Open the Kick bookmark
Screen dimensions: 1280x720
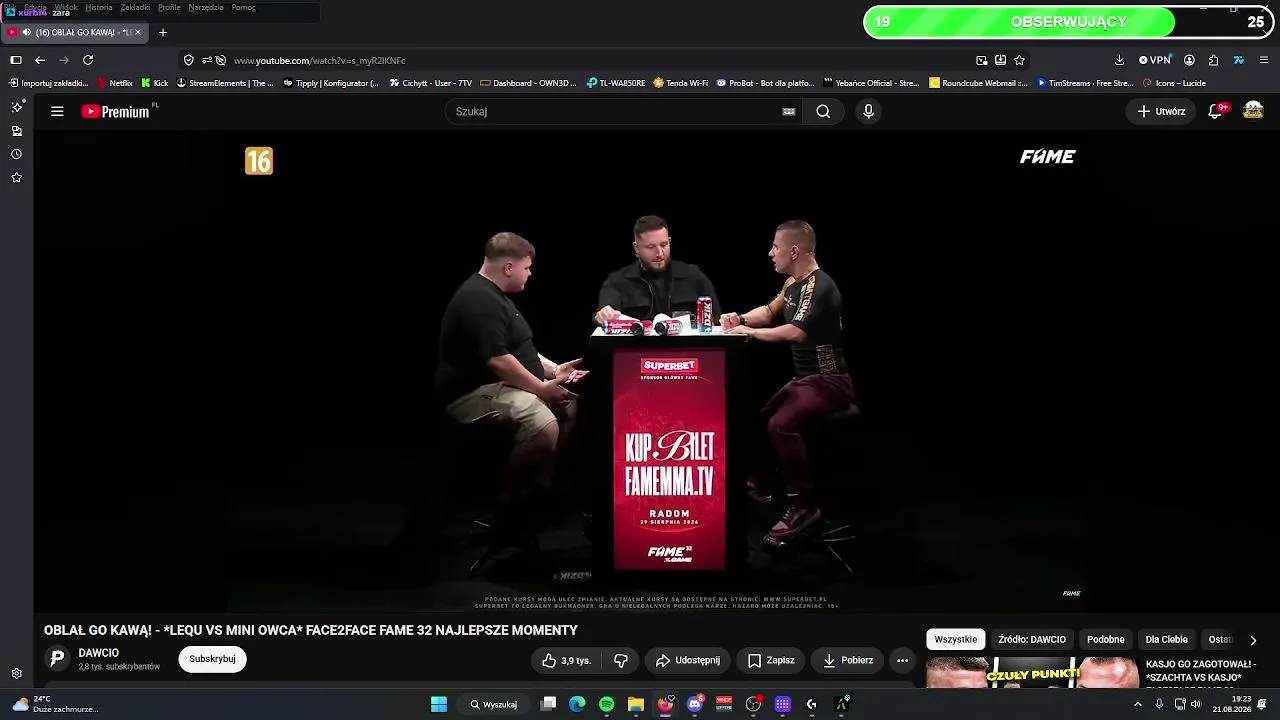pos(155,83)
